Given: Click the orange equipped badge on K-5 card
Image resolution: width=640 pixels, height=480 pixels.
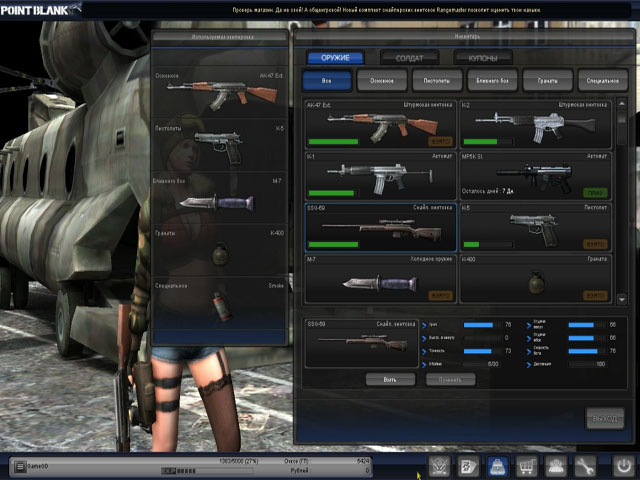Looking at the screenshot, I should click(x=595, y=244).
